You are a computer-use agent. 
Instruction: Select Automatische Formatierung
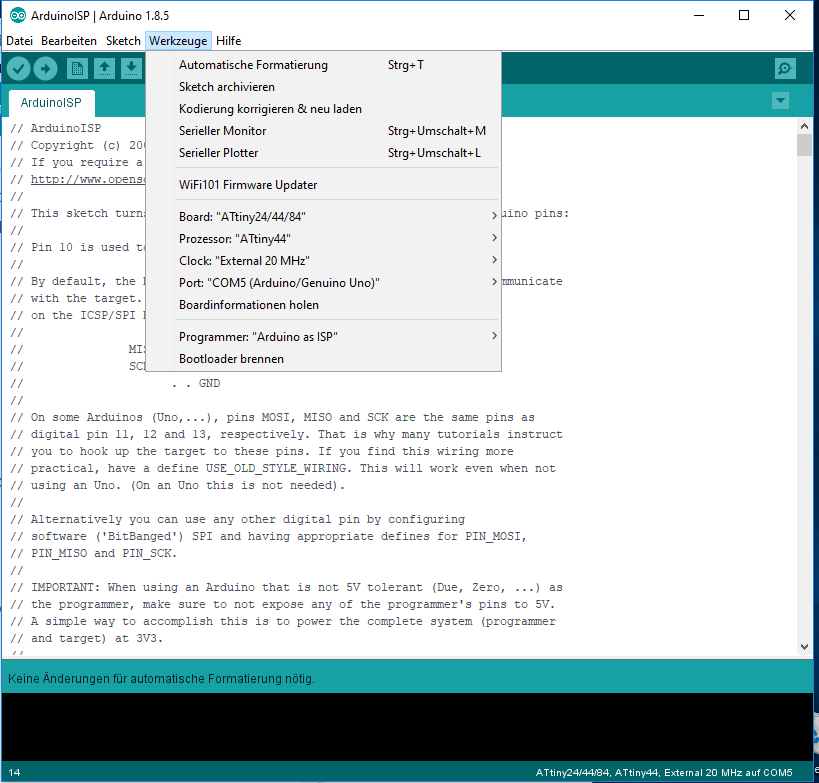pos(323,65)
